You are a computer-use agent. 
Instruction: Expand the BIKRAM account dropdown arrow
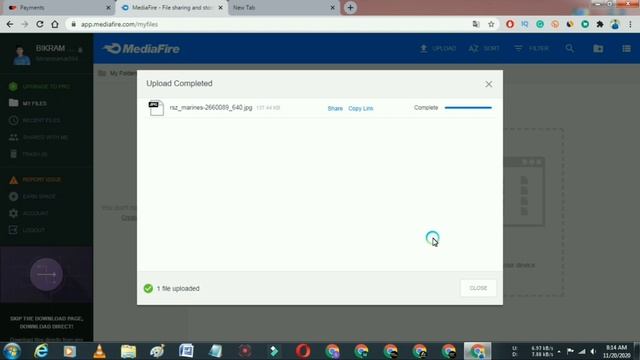(x=80, y=50)
